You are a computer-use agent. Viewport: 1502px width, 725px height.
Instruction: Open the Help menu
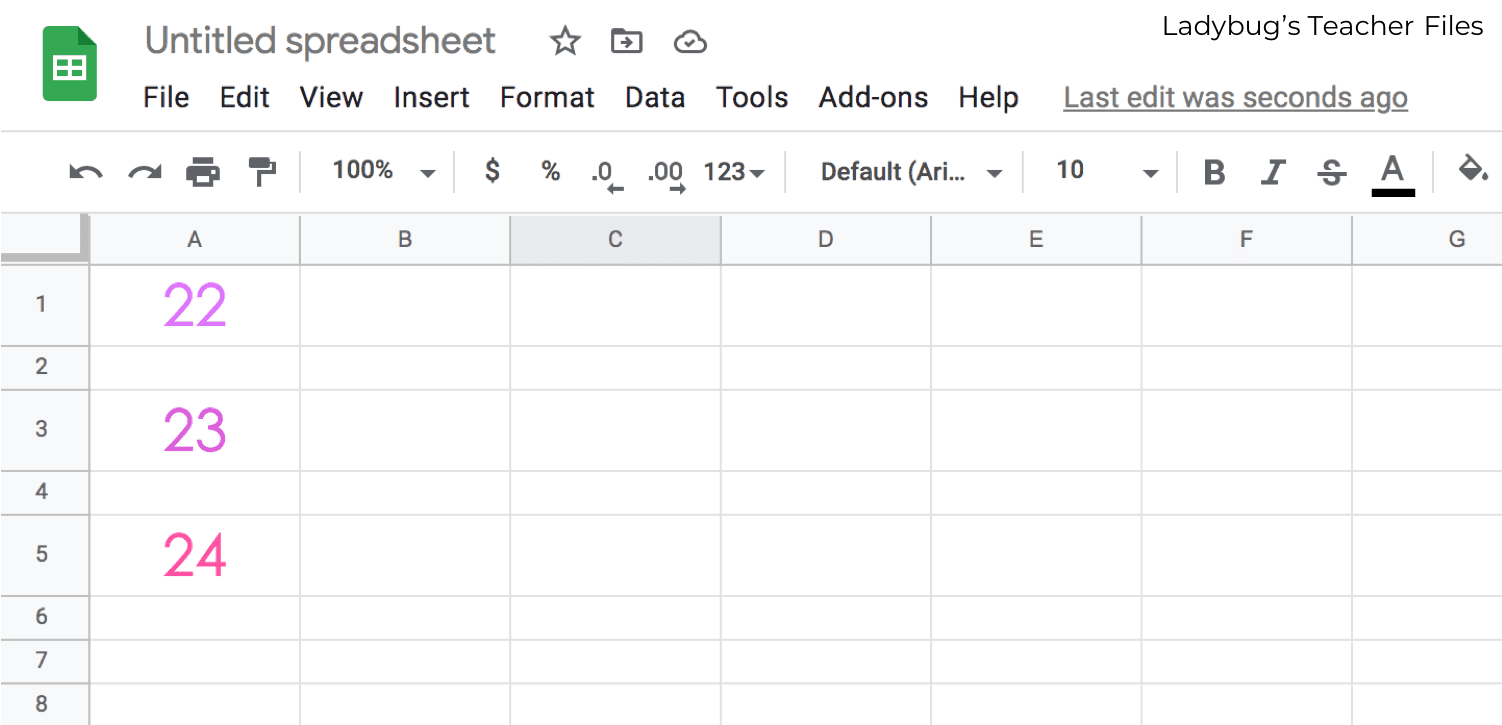(988, 97)
